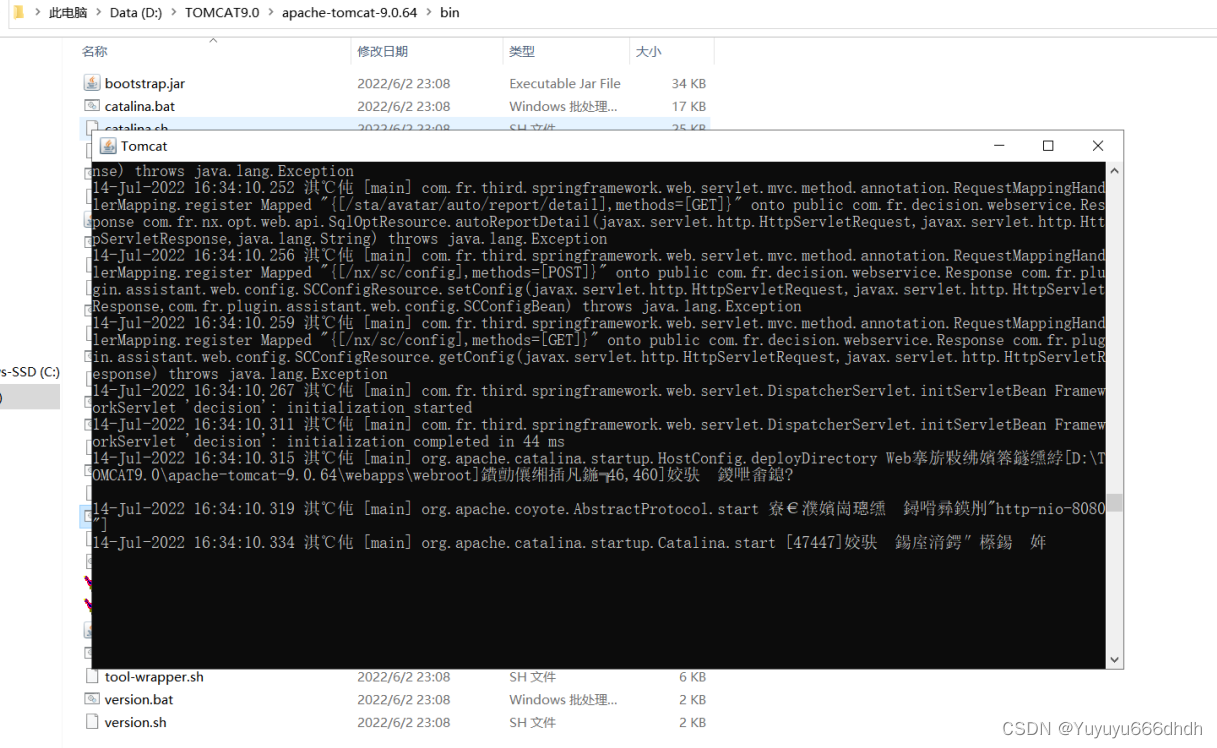
Task: Select version.sh file name
Action: [136, 722]
